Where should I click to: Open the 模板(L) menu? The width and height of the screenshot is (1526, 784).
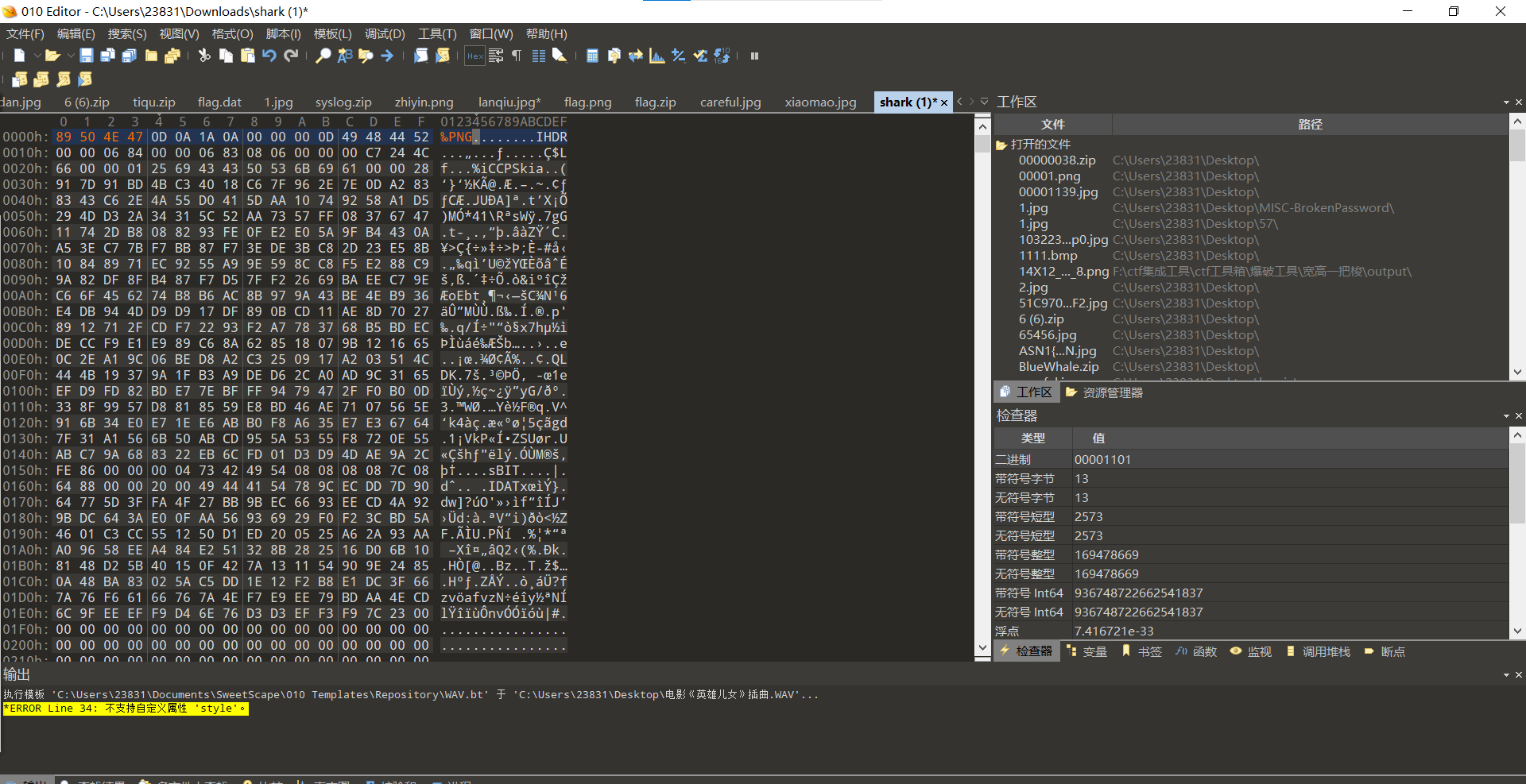click(332, 34)
